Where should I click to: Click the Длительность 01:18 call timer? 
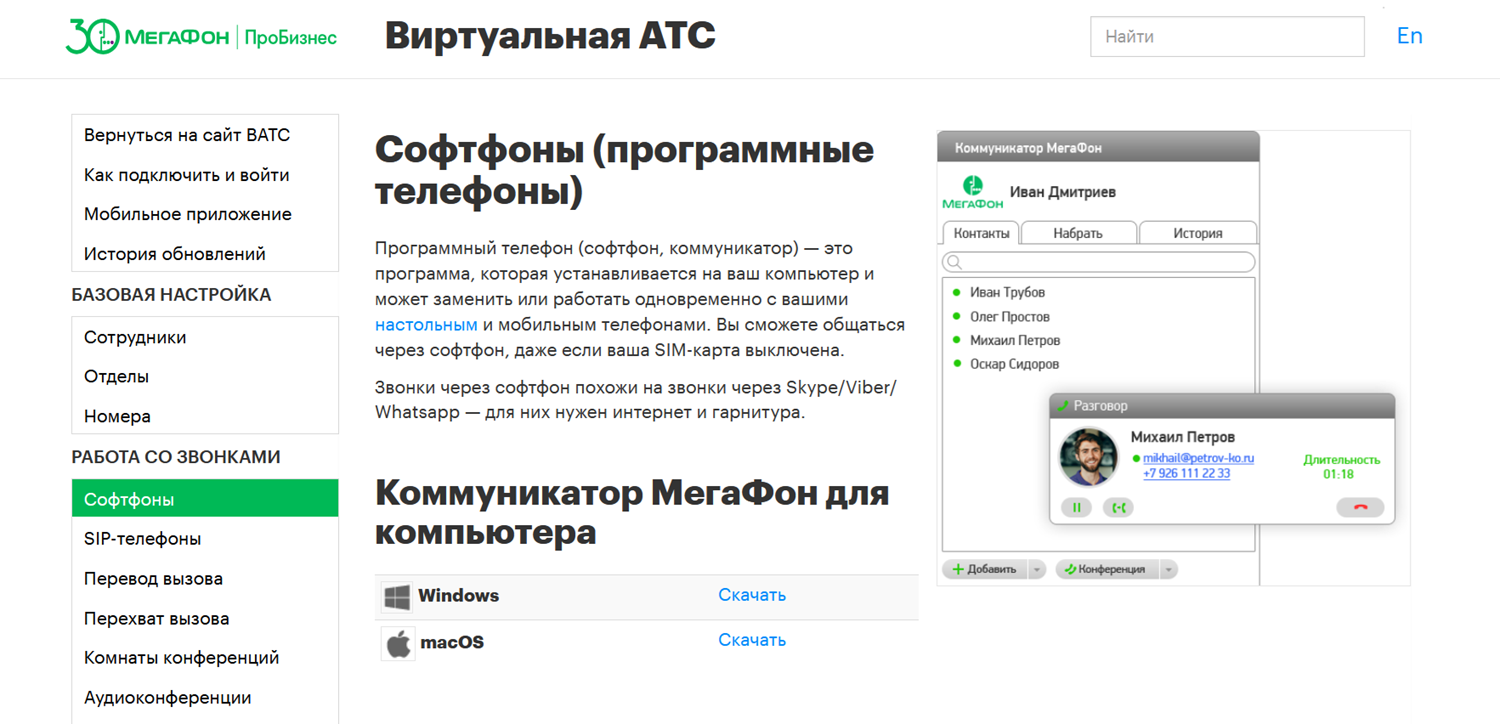point(1341,467)
